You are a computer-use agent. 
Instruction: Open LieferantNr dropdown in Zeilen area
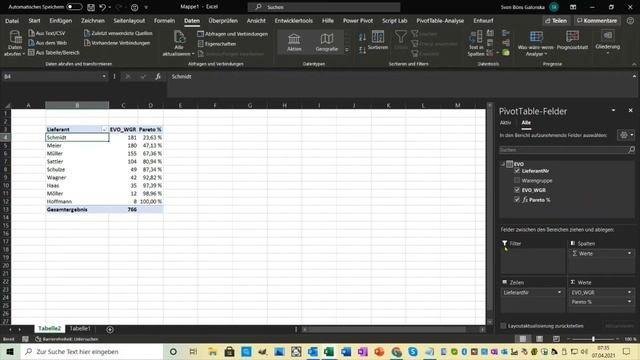pyautogui.click(x=559, y=292)
